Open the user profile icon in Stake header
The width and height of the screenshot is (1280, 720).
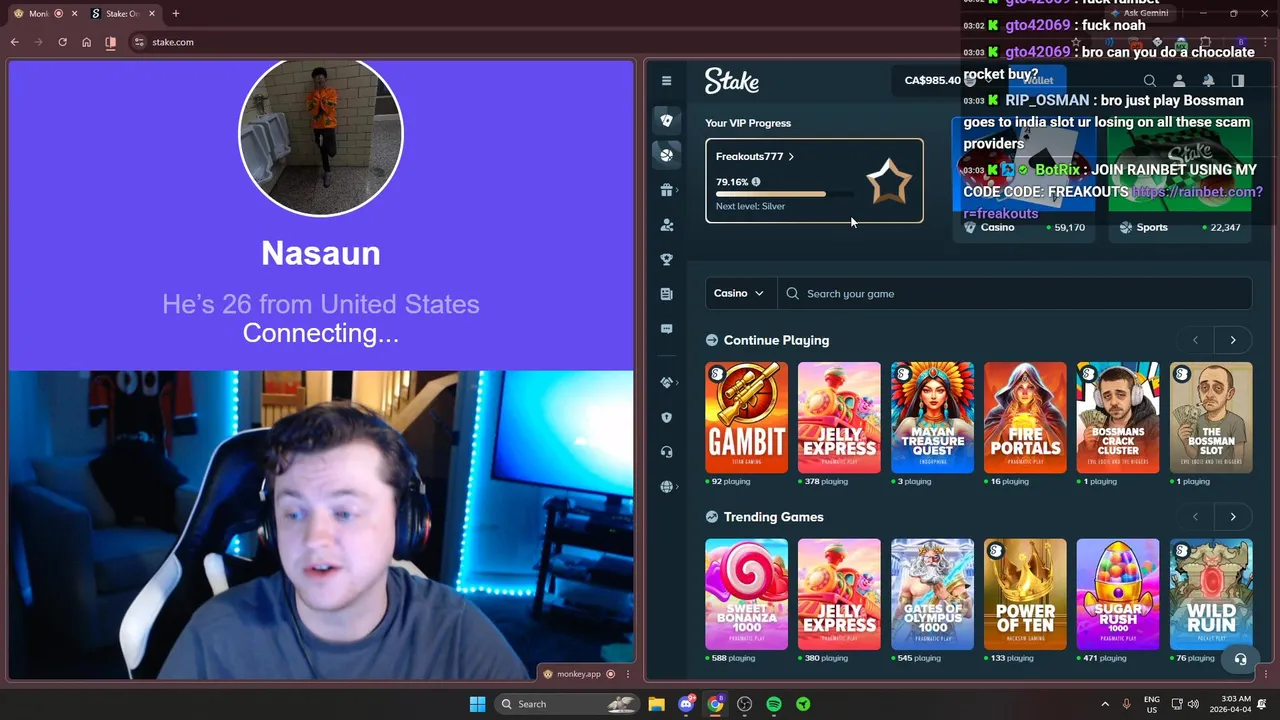(1179, 81)
